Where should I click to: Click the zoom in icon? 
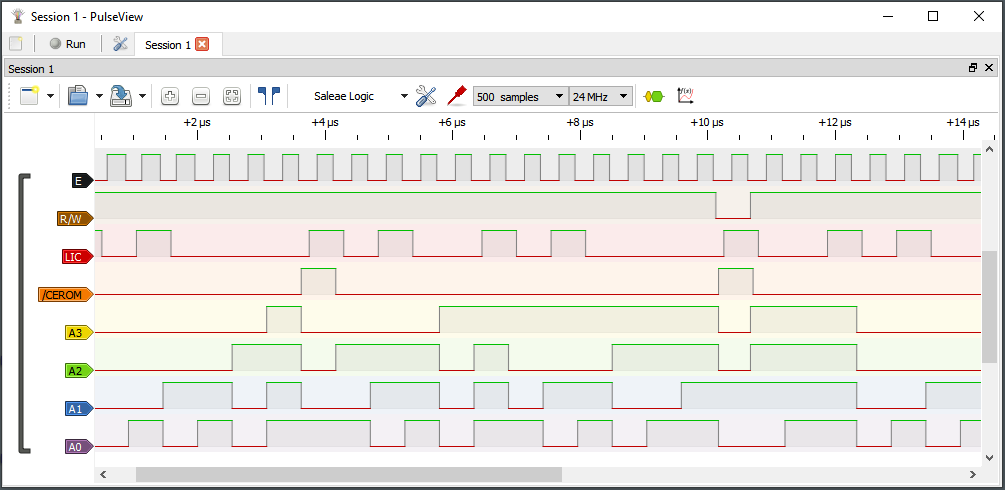coord(170,96)
